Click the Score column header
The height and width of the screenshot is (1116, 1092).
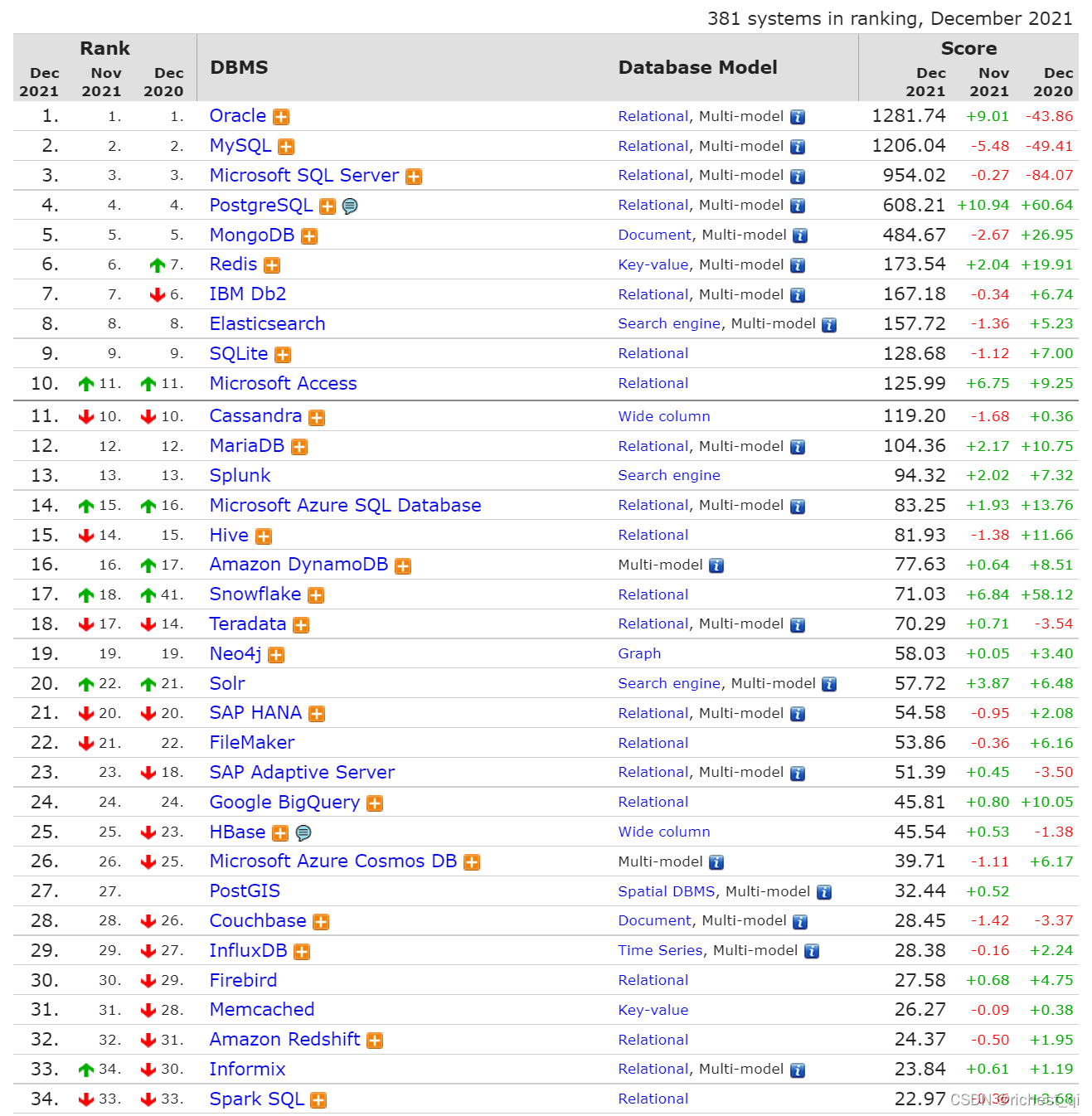968,49
